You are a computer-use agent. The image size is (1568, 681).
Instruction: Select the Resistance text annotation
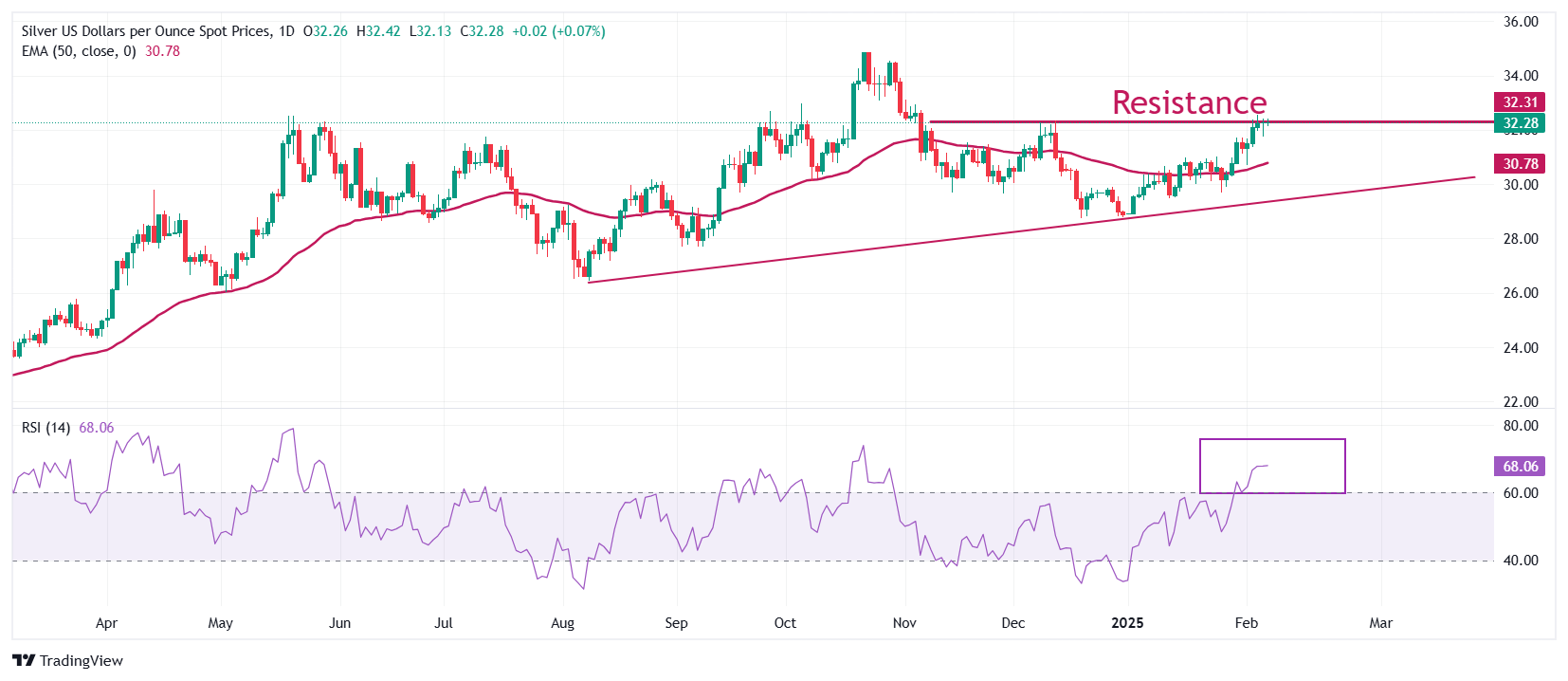[1189, 102]
